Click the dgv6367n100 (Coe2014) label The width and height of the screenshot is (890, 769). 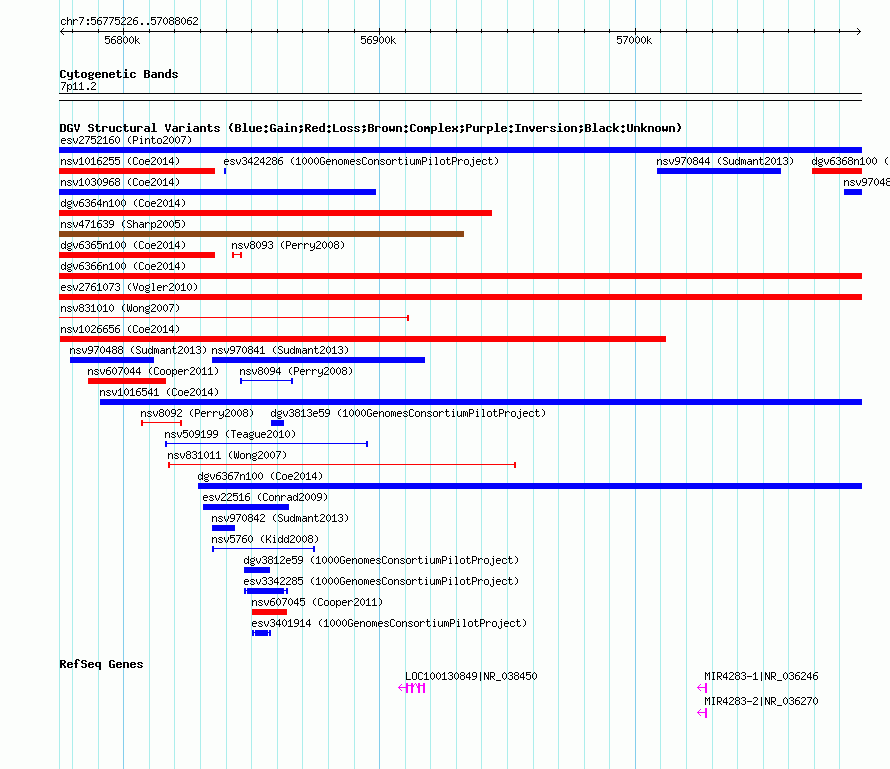point(260,476)
